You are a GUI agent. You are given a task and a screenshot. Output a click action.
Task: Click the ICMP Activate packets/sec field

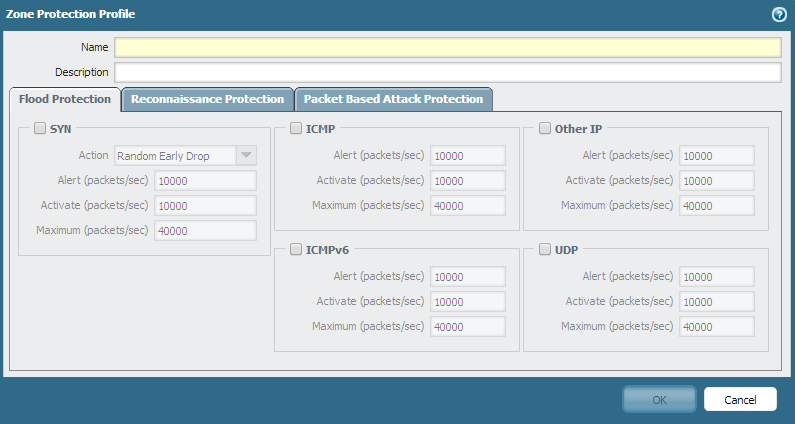467,180
